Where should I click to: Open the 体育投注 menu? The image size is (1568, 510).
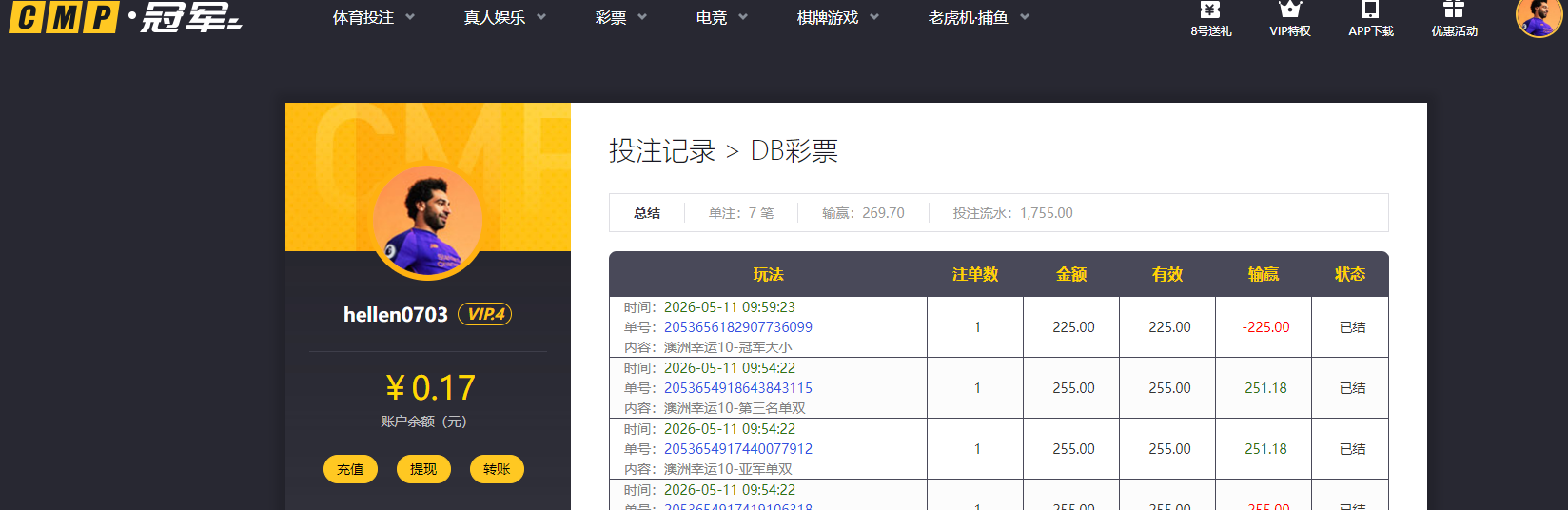363,18
